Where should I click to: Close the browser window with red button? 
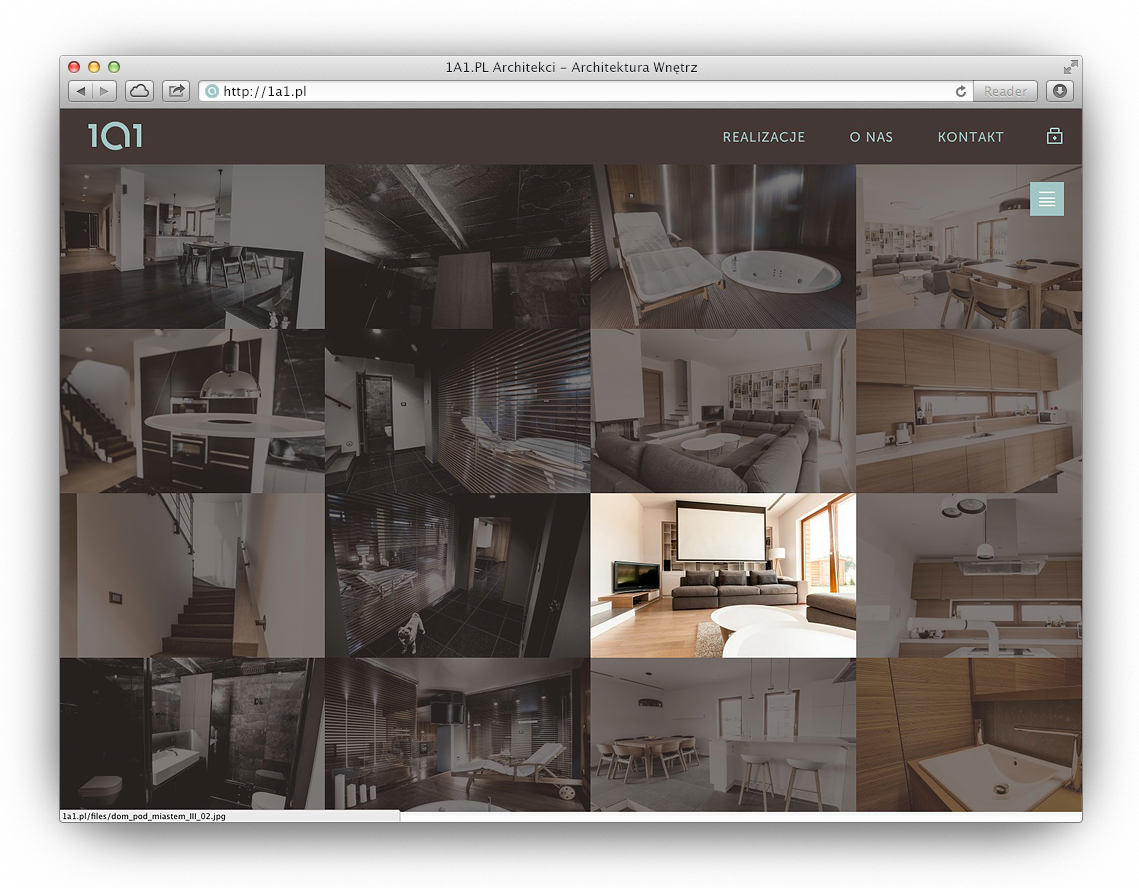(74, 67)
